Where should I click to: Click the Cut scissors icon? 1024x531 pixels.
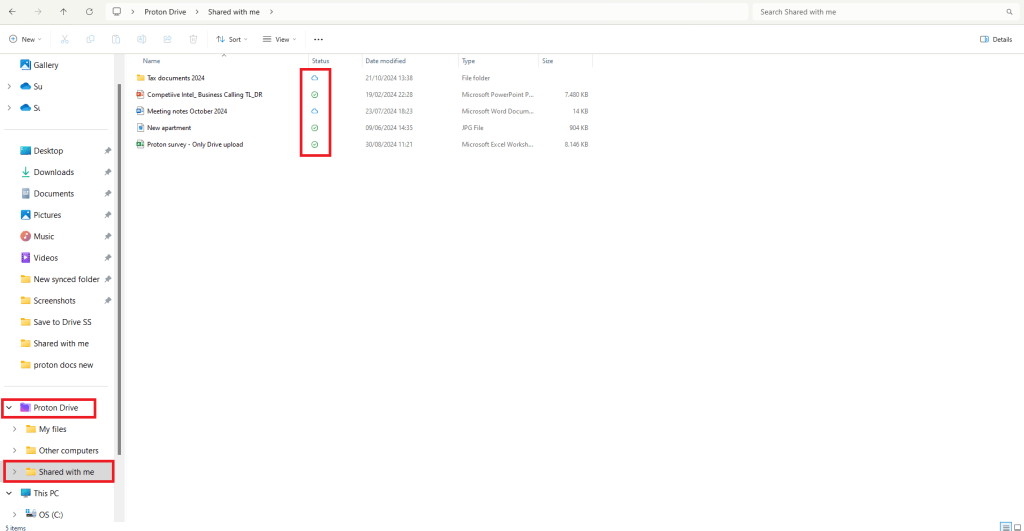[65, 39]
